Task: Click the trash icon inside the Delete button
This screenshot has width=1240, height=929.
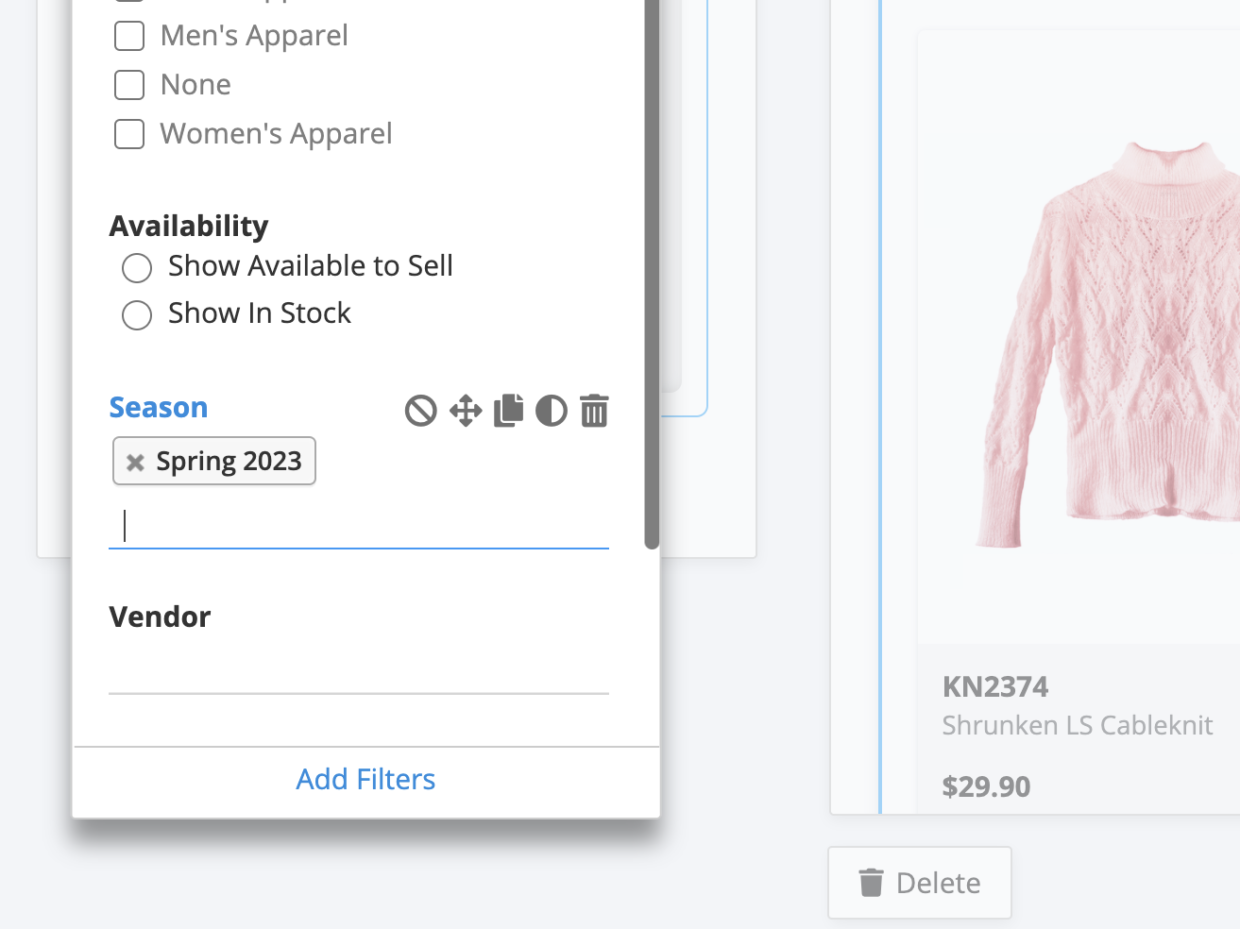Action: 869,882
